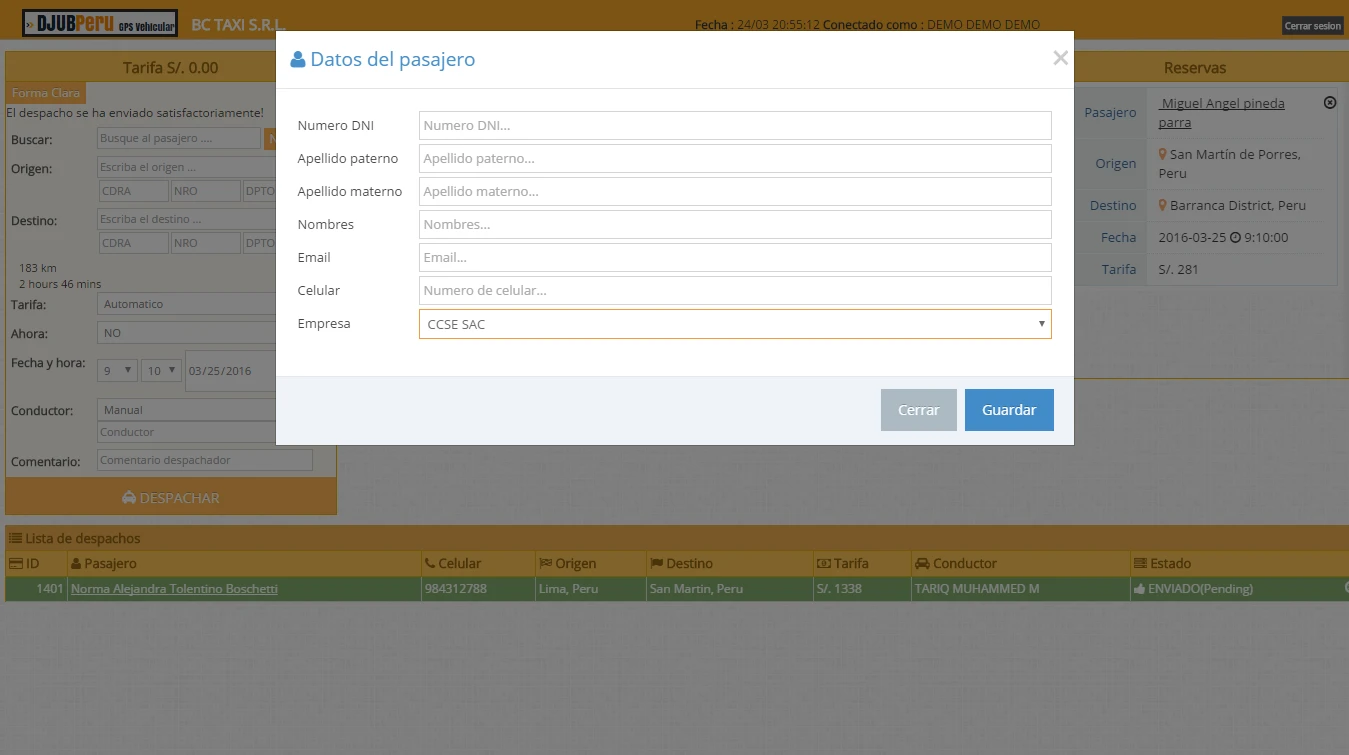Image resolution: width=1349 pixels, height=755 pixels.
Task: Click the clock icon in the reservation Fecha
Action: click(x=1235, y=238)
